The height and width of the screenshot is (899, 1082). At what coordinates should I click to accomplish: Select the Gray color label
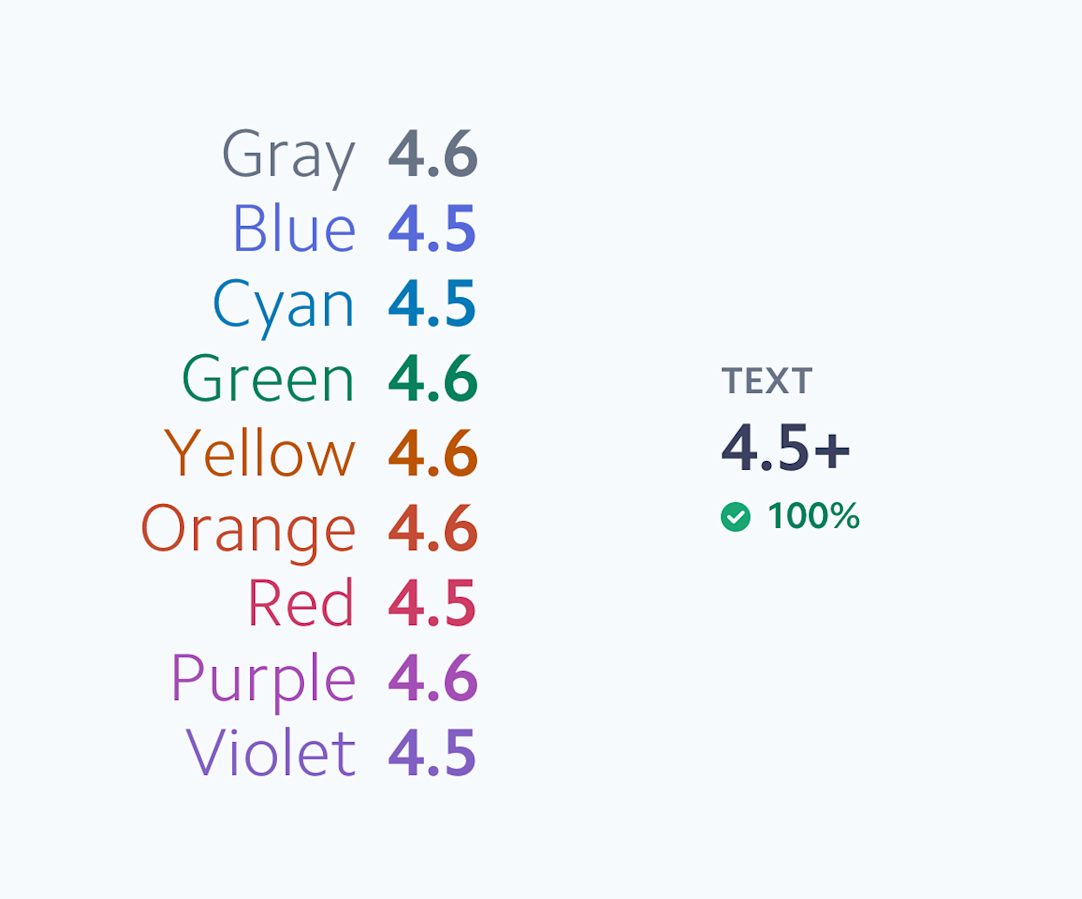click(x=288, y=157)
